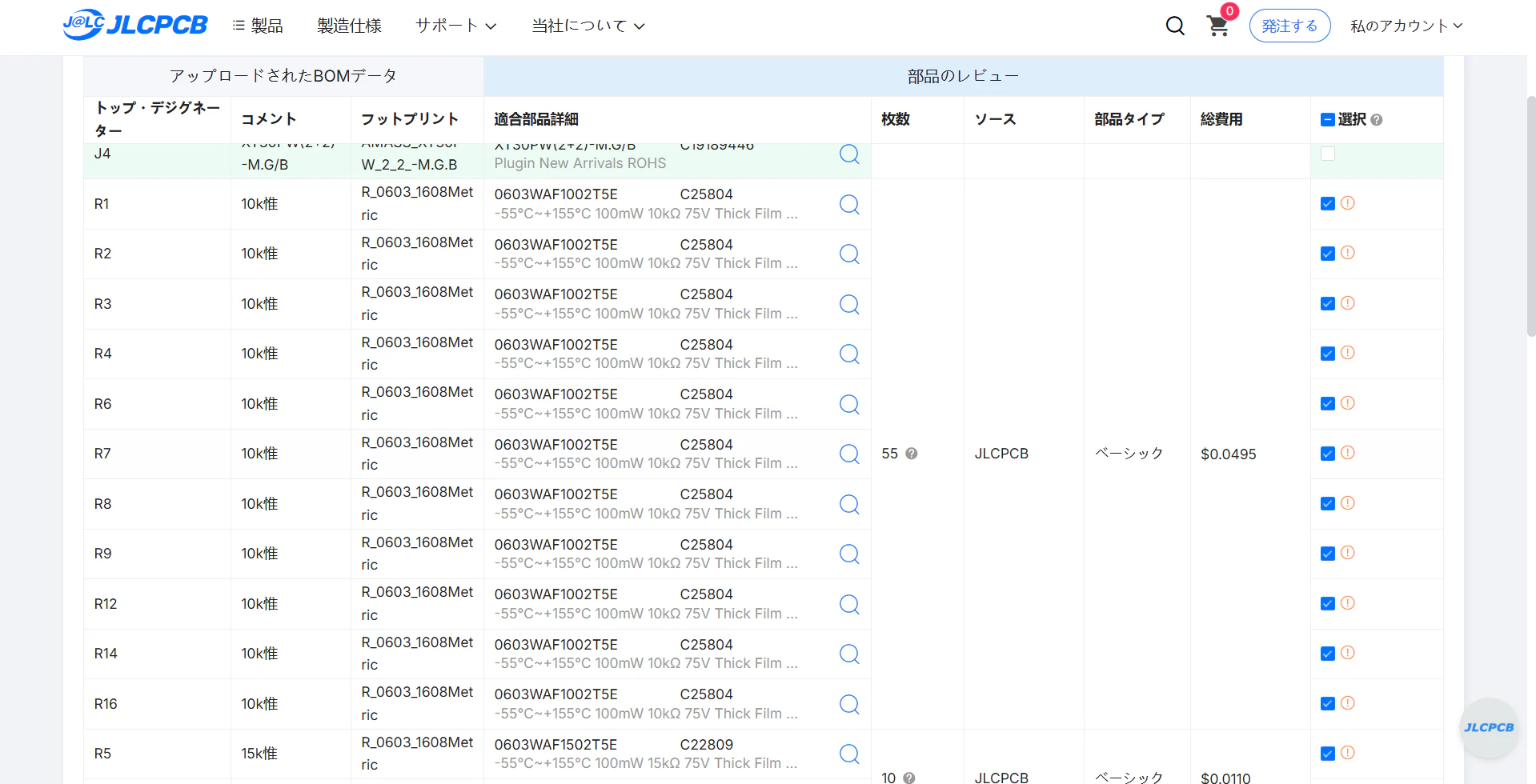Click the 15k comment cell for R5
1536x784 pixels.
291,754
